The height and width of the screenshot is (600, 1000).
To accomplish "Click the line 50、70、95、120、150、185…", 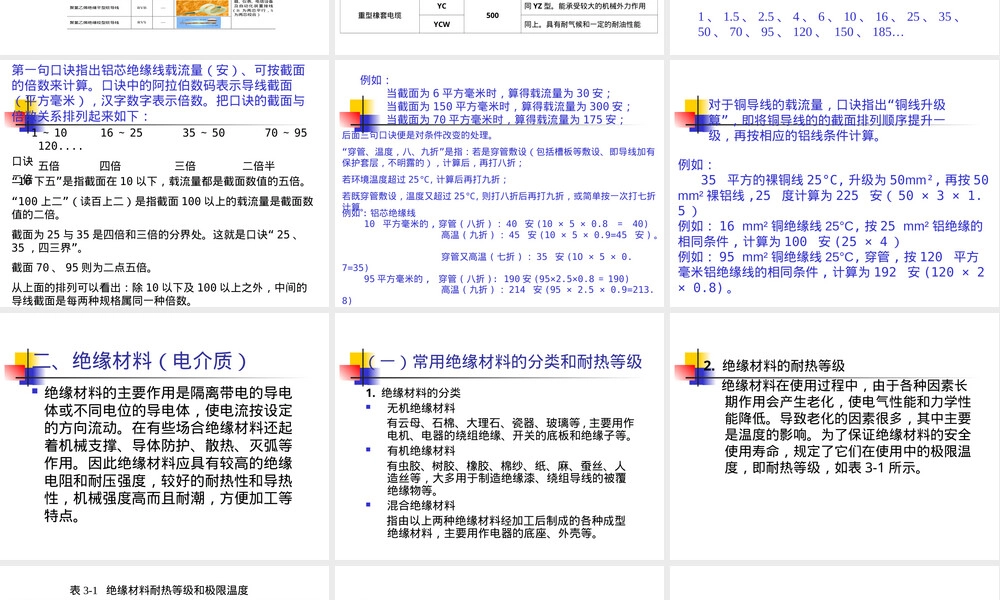I will click(800, 32).
